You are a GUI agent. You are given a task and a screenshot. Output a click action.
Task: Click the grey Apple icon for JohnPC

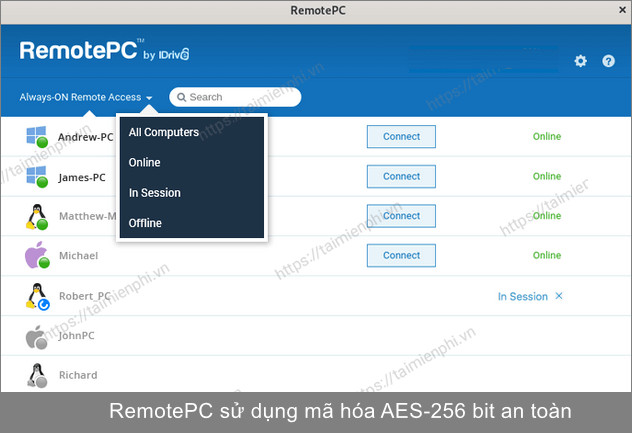point(37,337)
